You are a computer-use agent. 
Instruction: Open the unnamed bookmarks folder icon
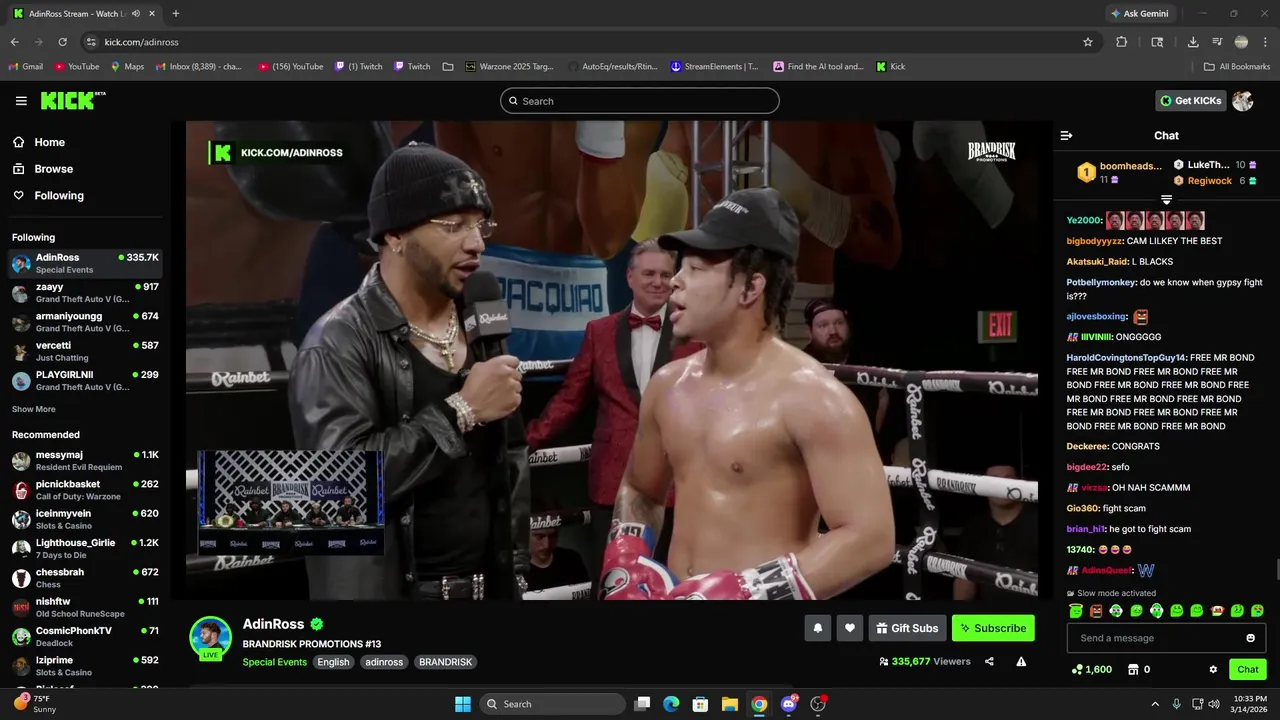click(x=448, y=67)
